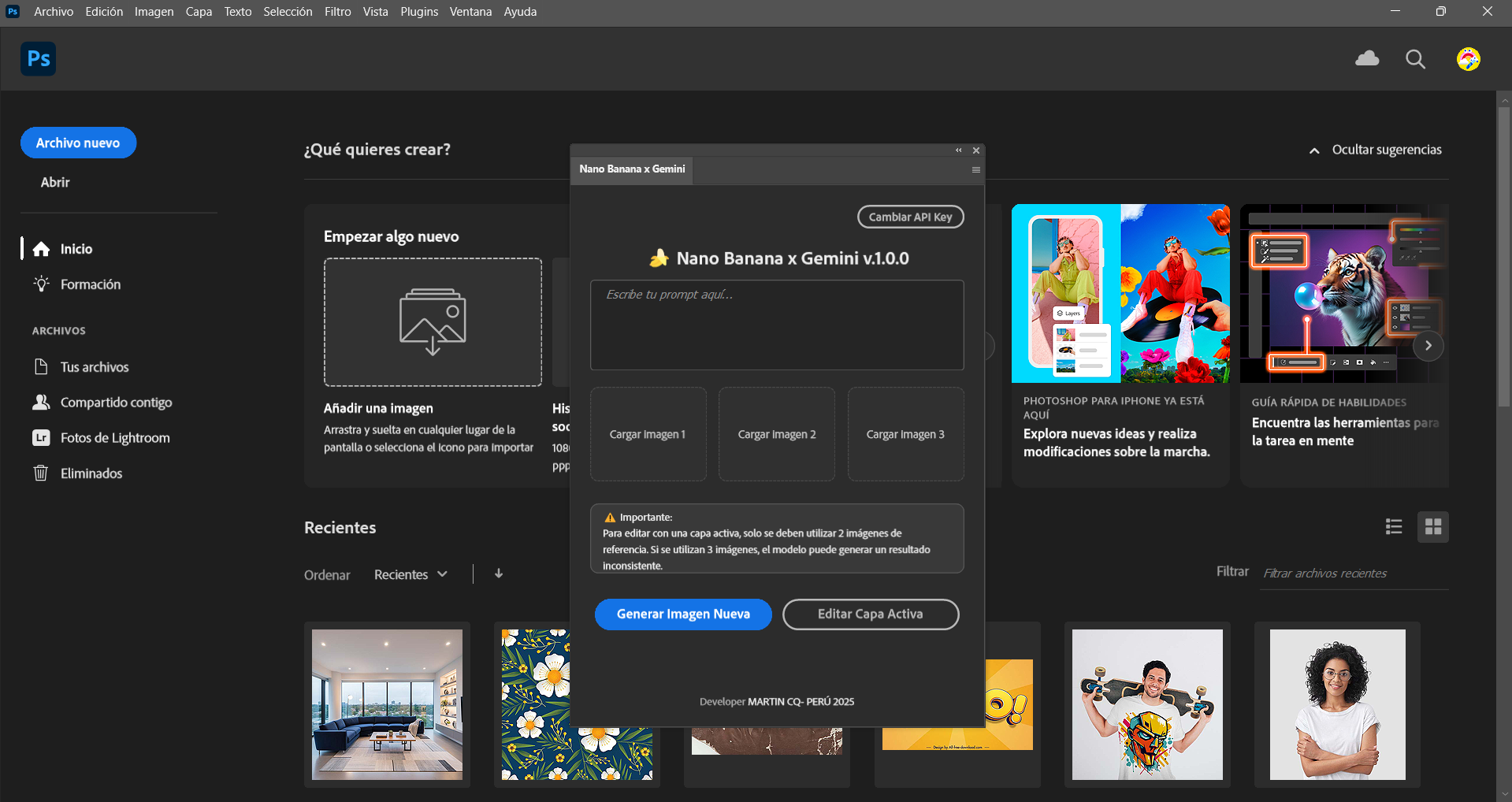Open Nano Banana panel options menu
Image resolution: width=1512 pixels, height=802 pixels.
click(976, 169)
